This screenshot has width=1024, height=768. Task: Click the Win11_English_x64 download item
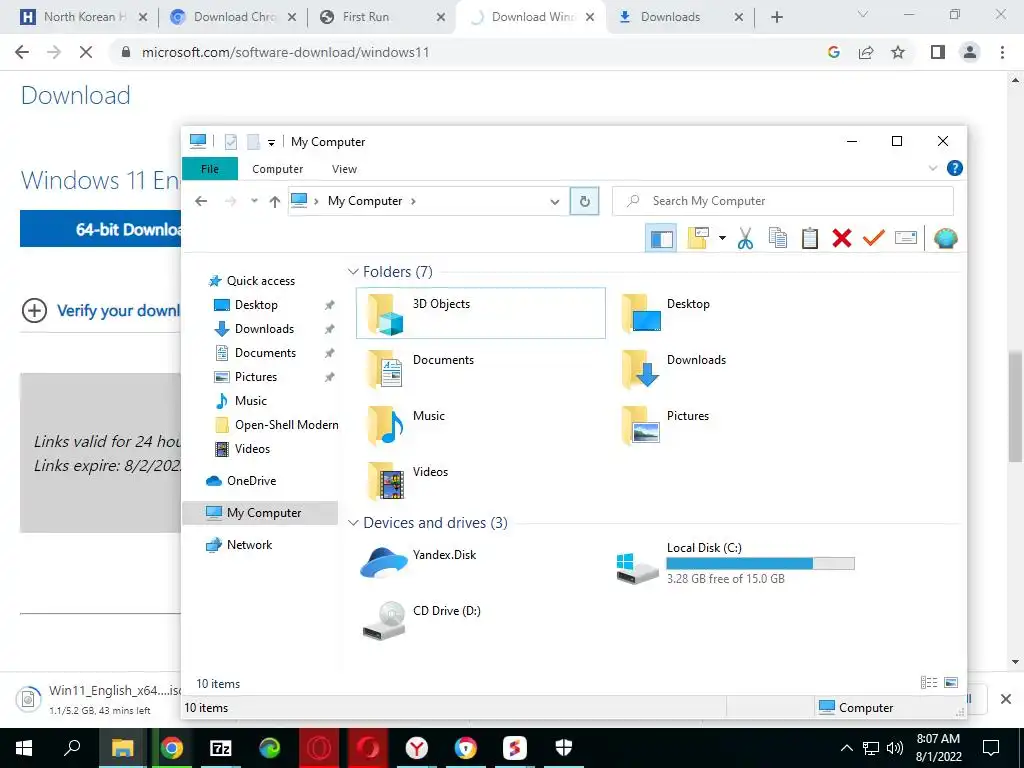point(98,699)
